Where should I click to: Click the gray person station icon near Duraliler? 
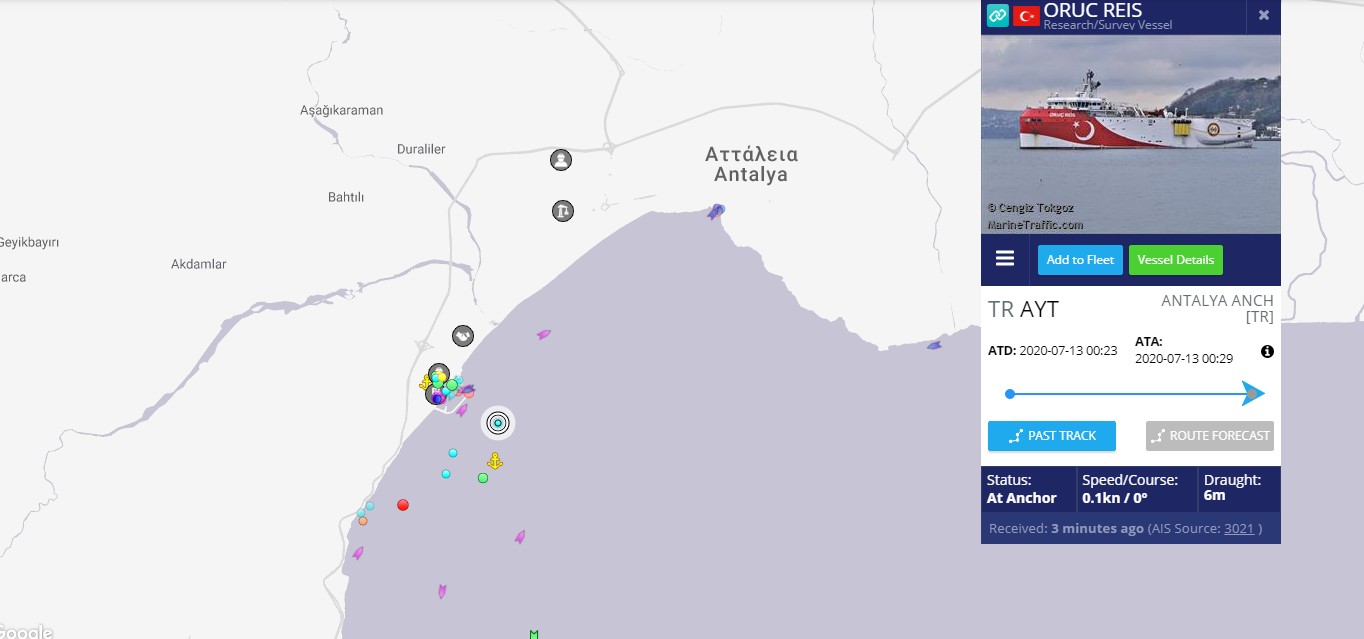(561, 160)
